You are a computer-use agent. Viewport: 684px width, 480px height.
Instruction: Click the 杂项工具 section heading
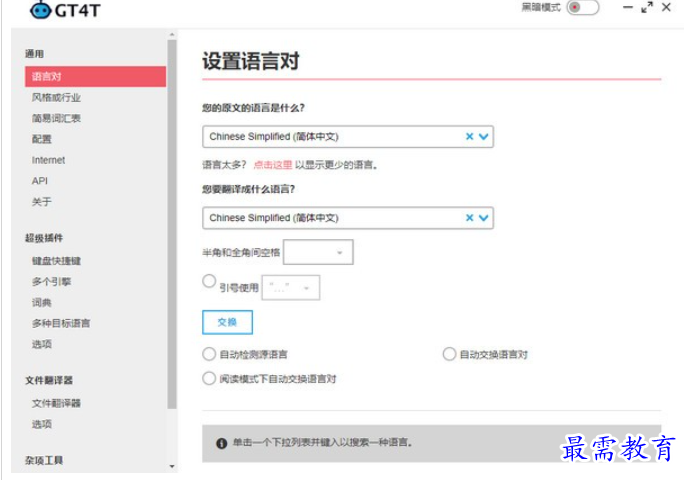[x=44, y=460]
